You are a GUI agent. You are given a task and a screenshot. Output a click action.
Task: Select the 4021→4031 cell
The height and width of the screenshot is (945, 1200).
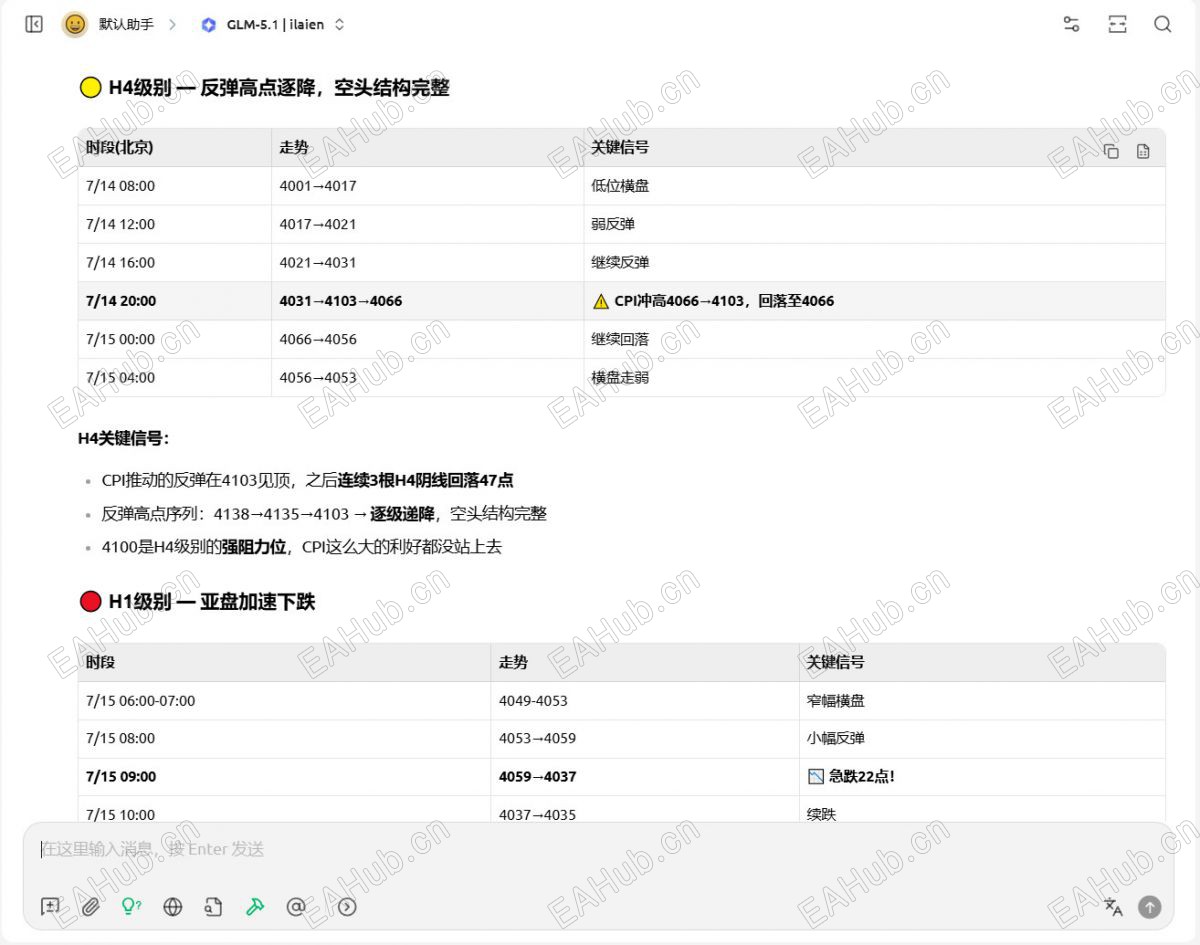pyautogui.click(x=427, y=263)
